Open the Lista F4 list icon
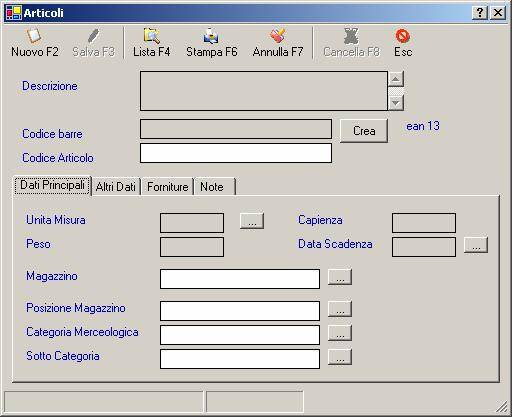 [x=152, y=36]
